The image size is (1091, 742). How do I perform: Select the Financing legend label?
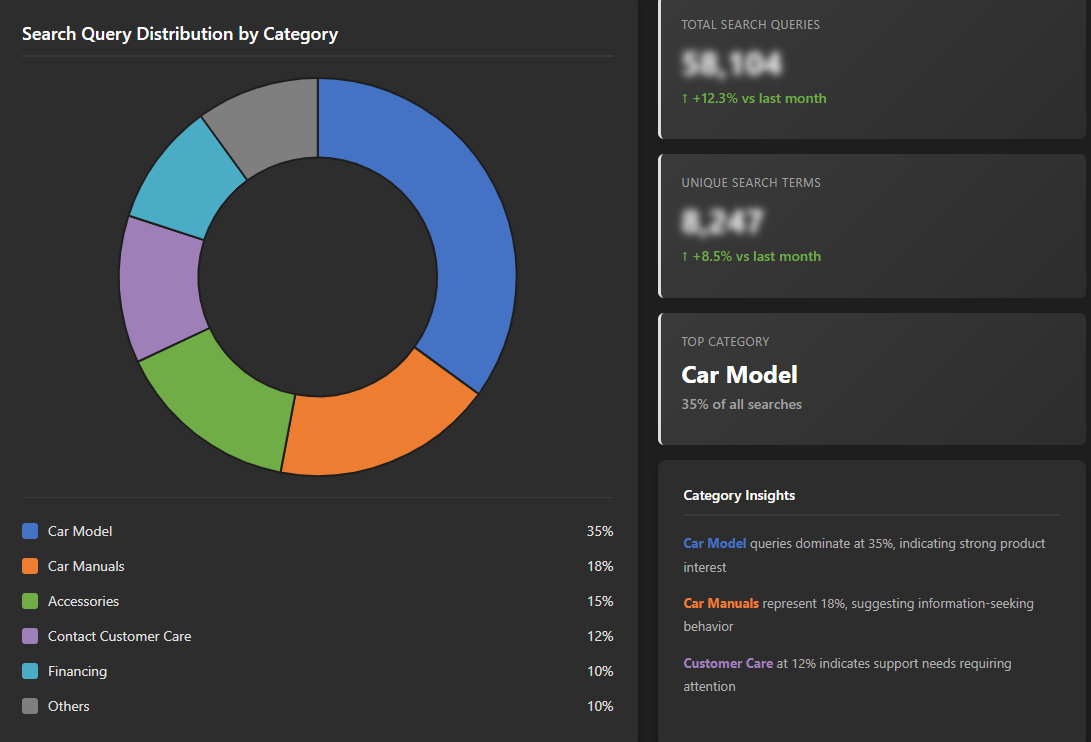pos(77,671)
